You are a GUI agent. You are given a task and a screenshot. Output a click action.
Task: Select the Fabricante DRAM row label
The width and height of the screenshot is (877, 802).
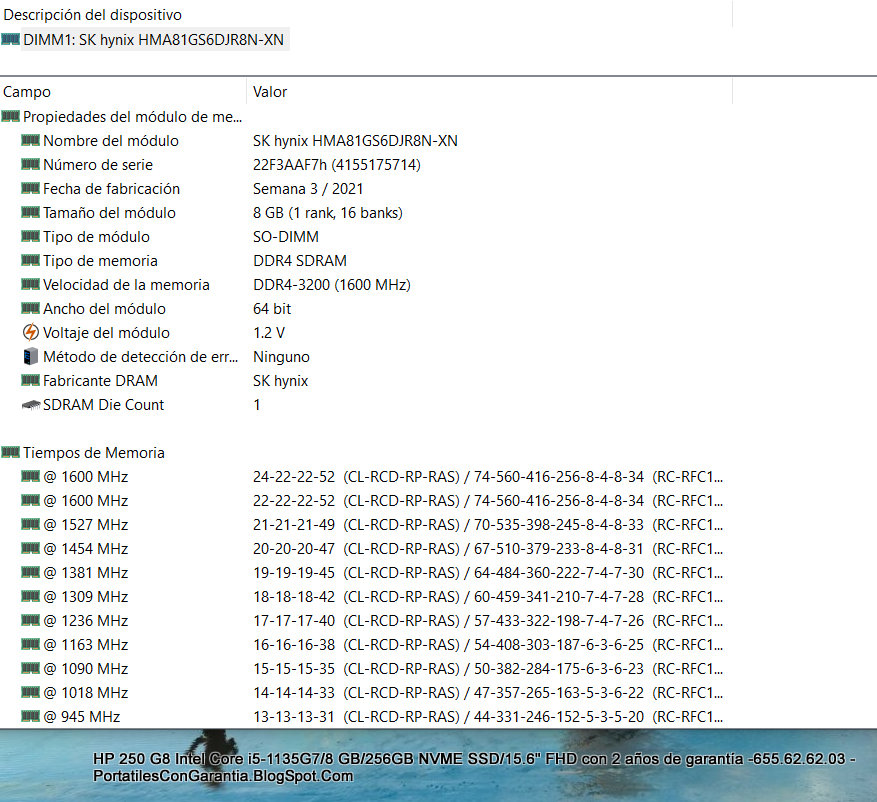[100, 381]
